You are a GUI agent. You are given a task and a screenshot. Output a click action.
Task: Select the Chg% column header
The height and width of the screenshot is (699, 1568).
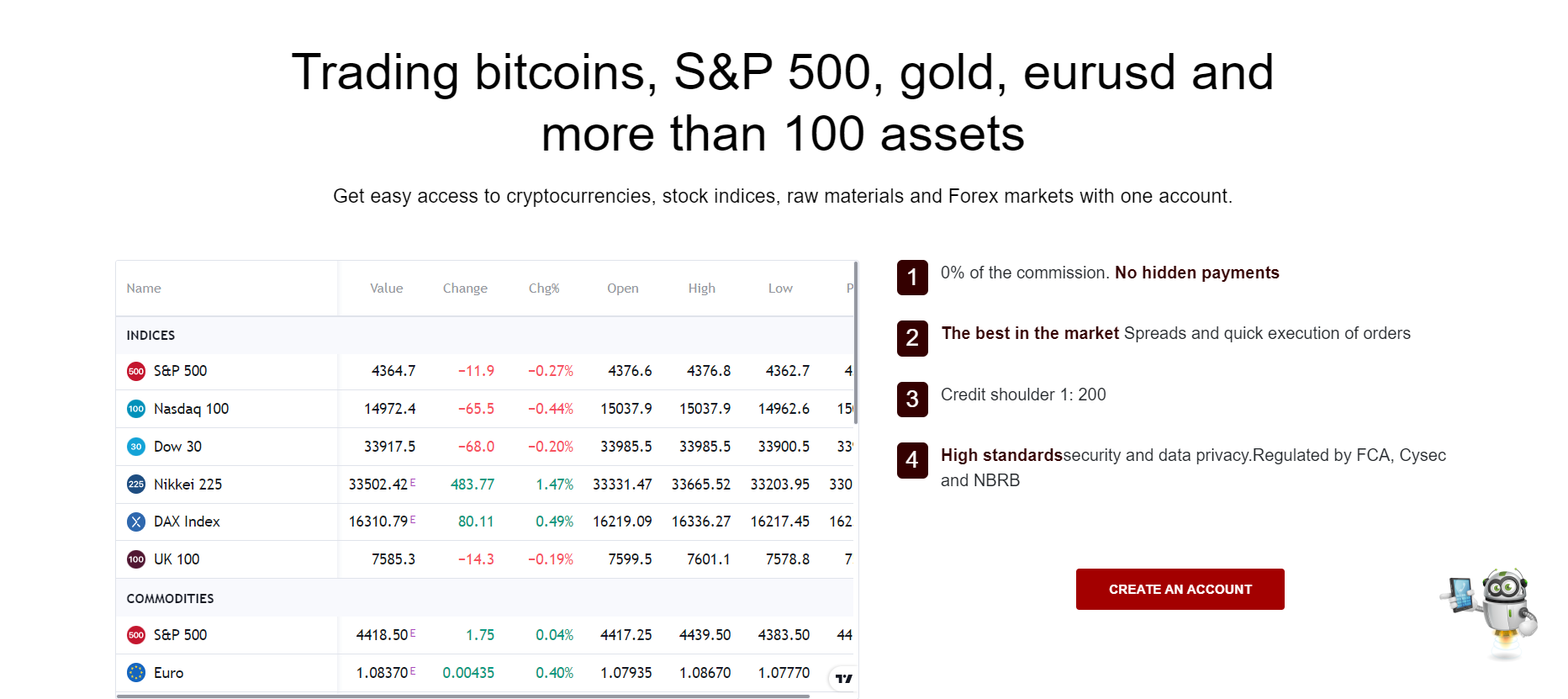(544, 289)
